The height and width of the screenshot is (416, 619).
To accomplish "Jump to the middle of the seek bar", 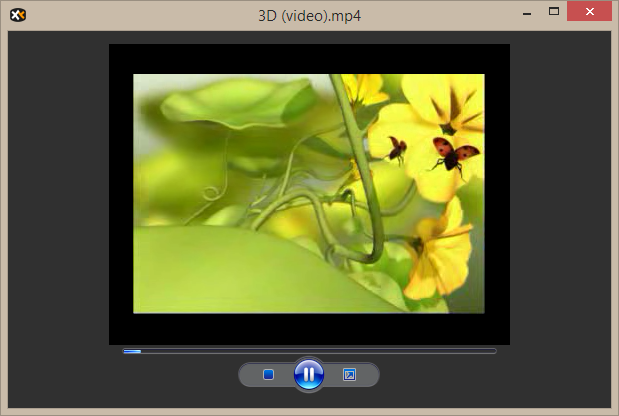I will click(x=309, y=351).
